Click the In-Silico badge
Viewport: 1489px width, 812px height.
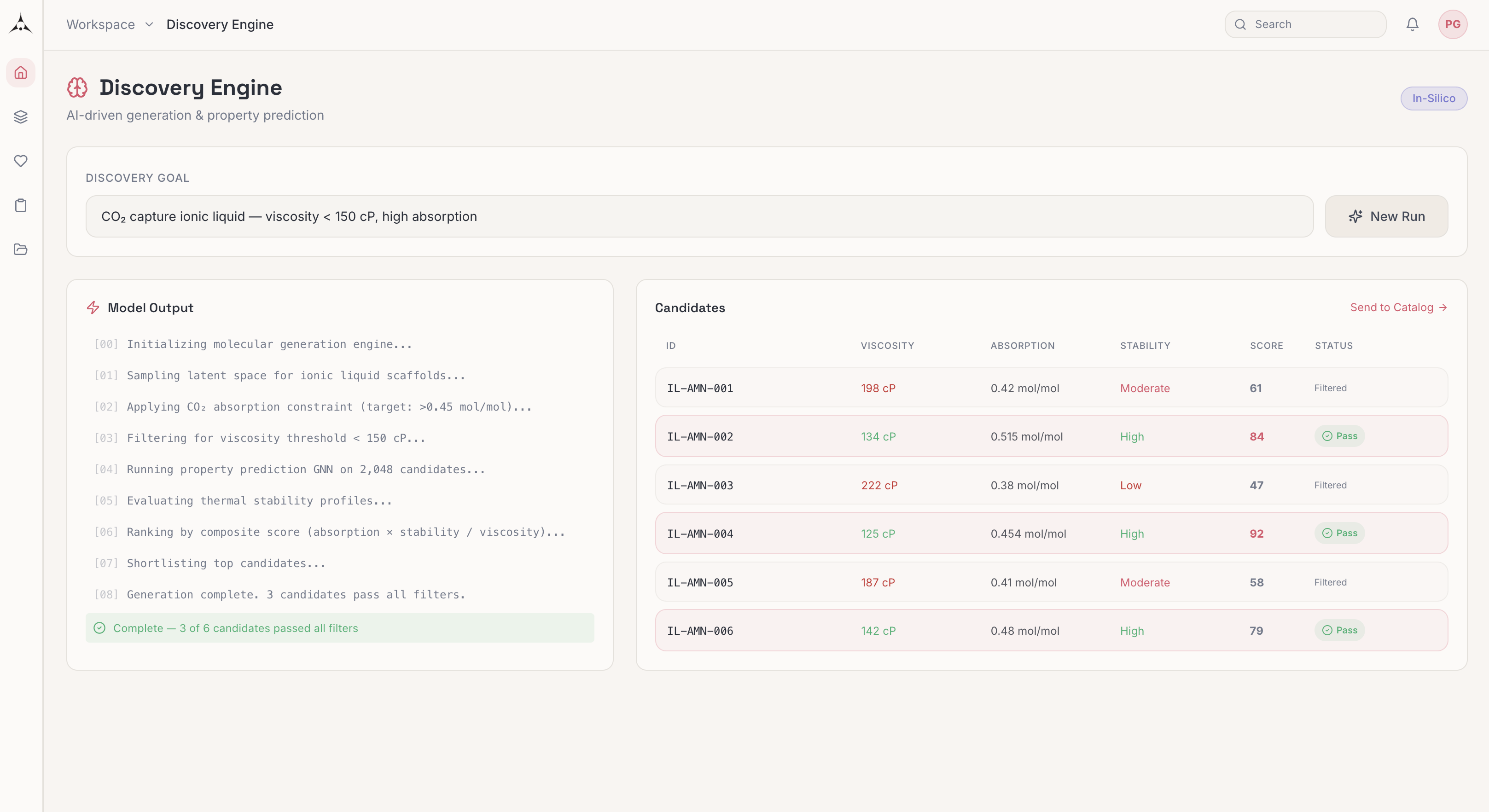point(1433,98)
